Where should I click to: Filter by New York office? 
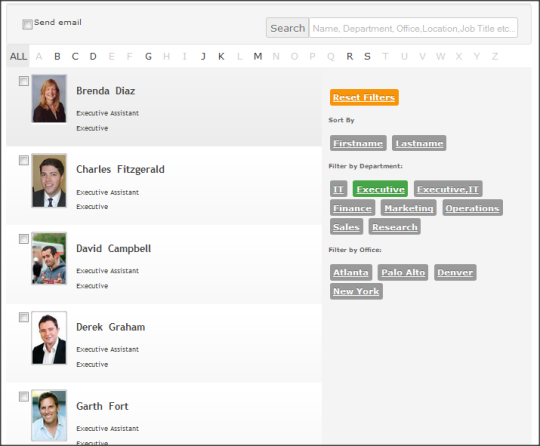[x=356, y=291]
